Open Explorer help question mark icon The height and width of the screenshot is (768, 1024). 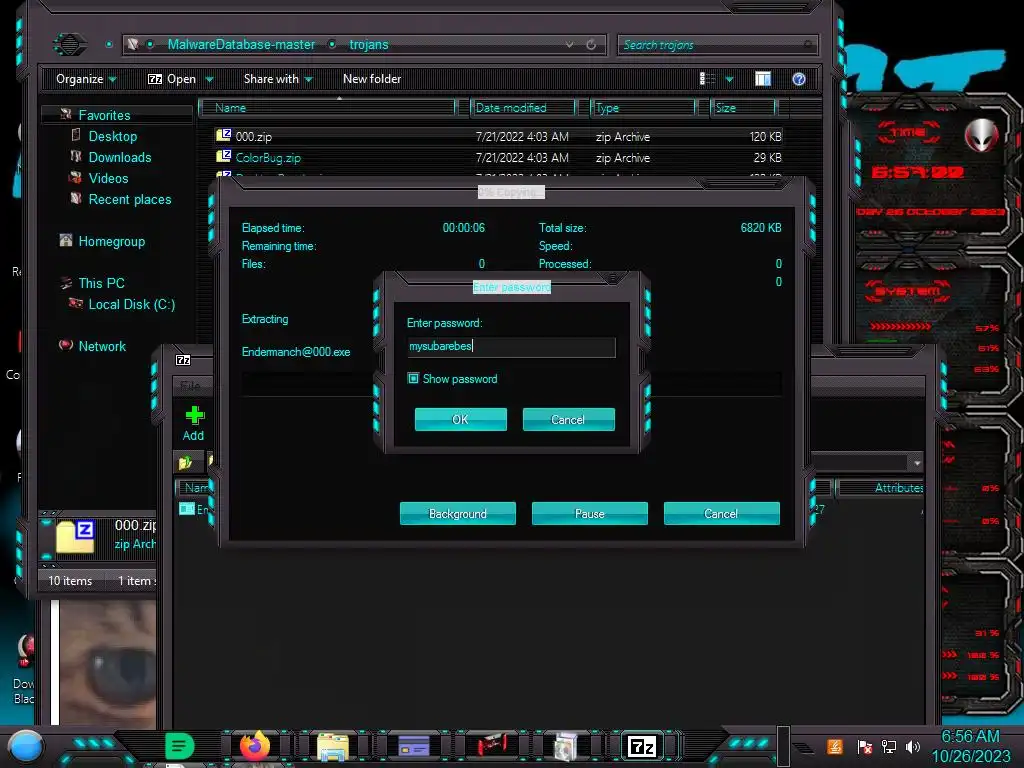(799, 79)
